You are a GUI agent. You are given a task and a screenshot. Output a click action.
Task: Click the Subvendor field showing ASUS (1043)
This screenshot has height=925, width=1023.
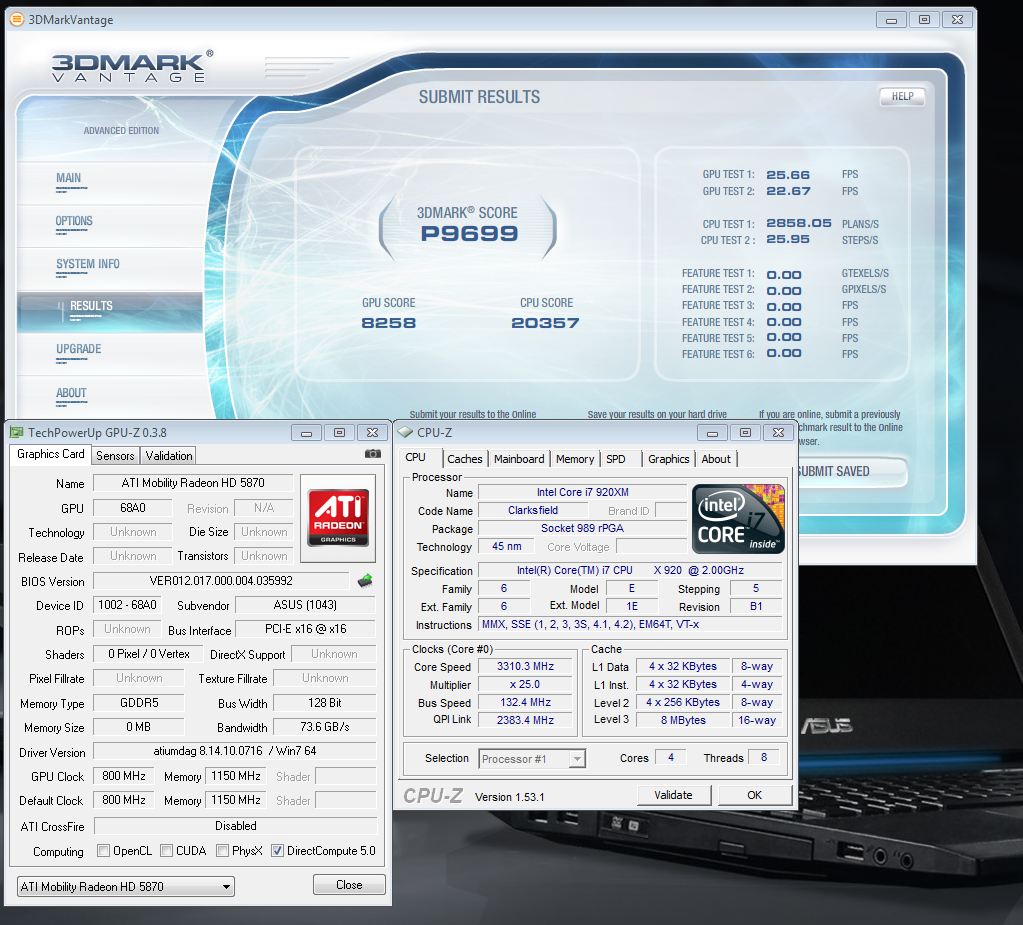coord(305,605)
